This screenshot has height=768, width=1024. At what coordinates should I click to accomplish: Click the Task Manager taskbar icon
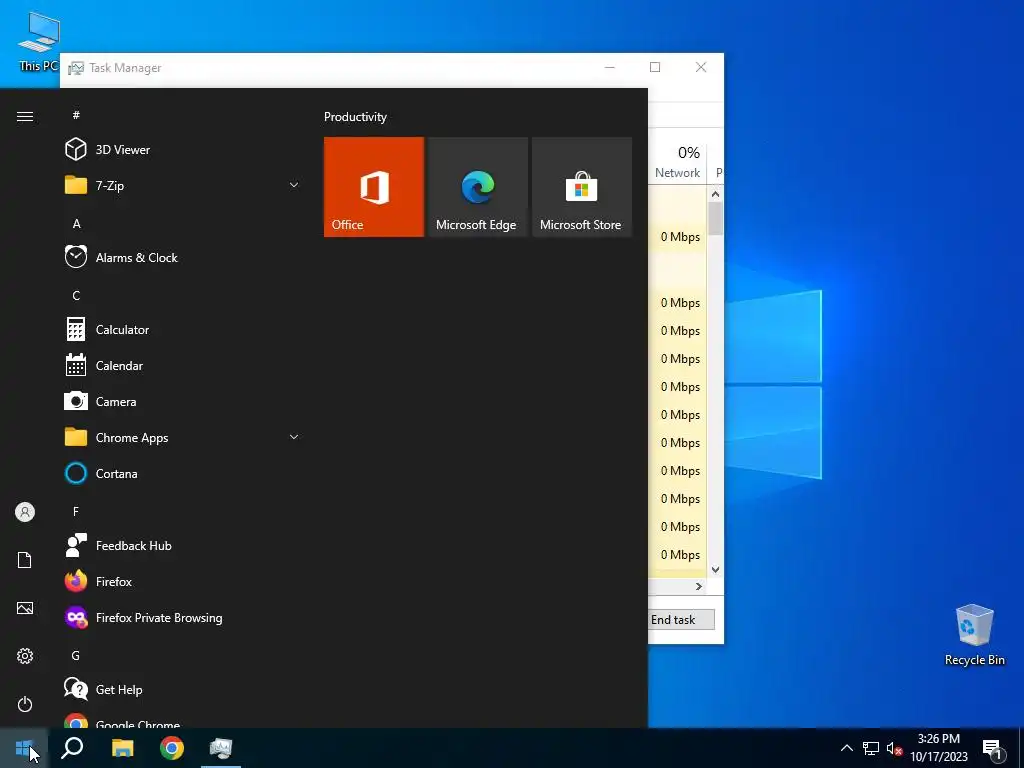click(221, 748)
